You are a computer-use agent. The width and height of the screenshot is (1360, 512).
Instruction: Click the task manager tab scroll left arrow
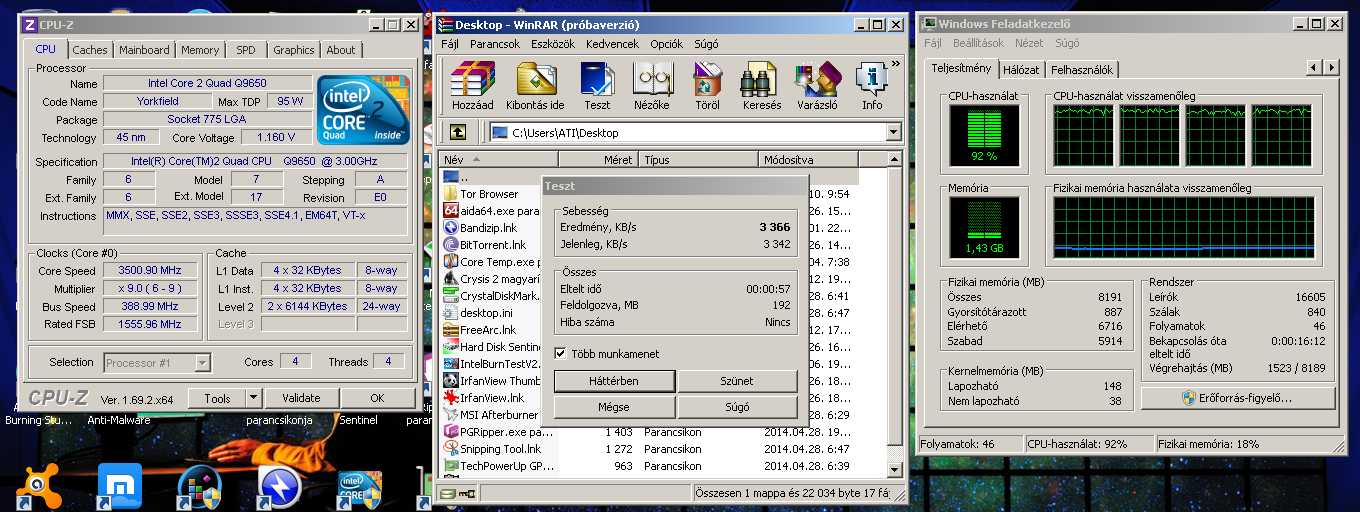1314,67
